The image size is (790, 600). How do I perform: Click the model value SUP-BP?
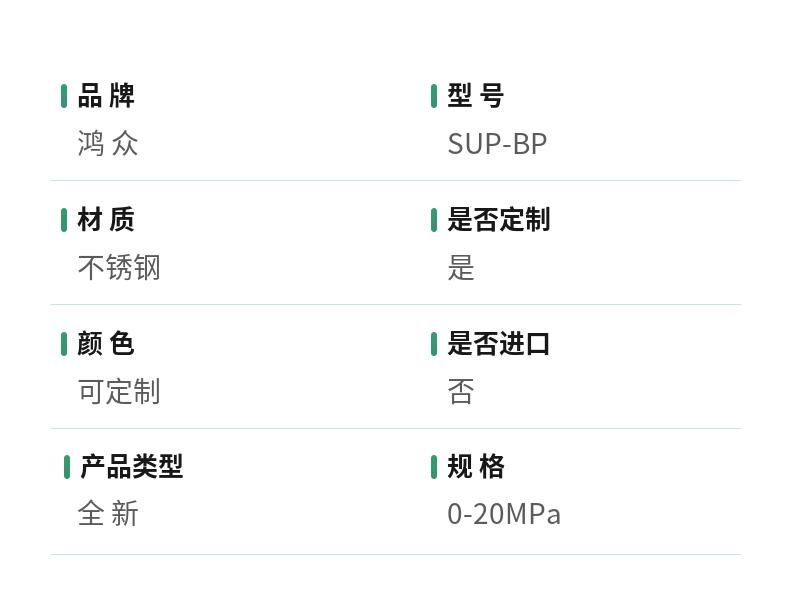pos(497,144)
